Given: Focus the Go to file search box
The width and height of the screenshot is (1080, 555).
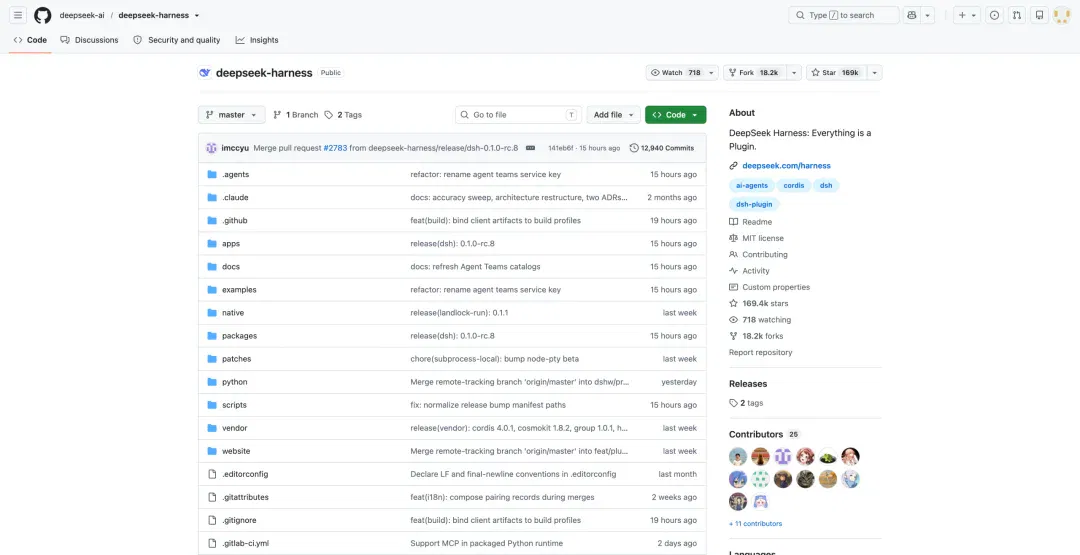Looking at the screenshot, I should coord(518,115).
